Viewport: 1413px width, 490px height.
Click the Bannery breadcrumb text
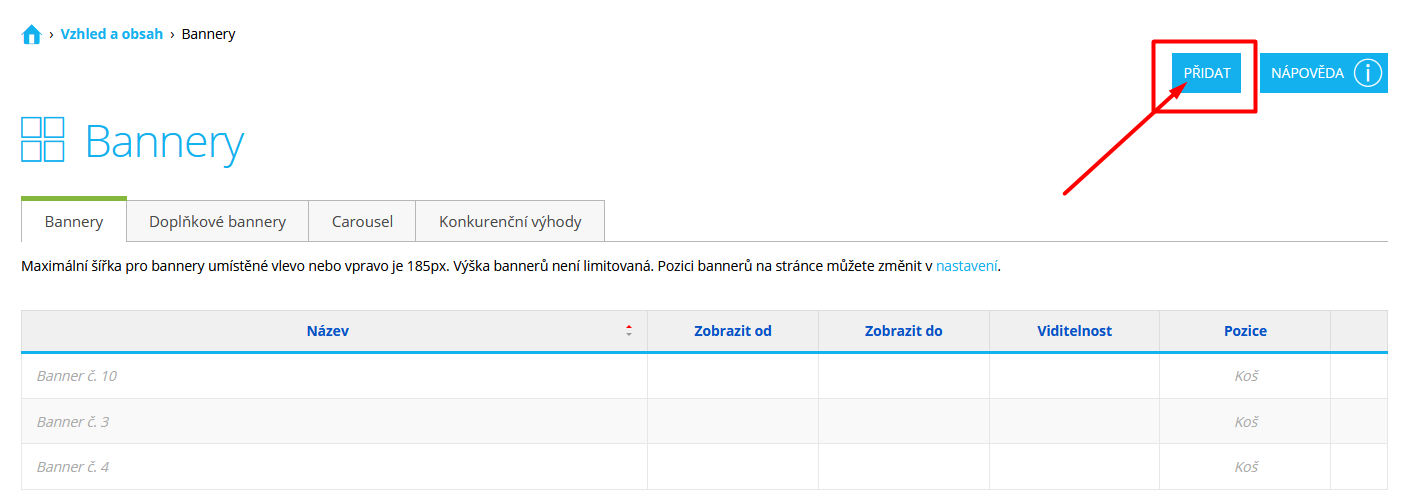[208, 34]
